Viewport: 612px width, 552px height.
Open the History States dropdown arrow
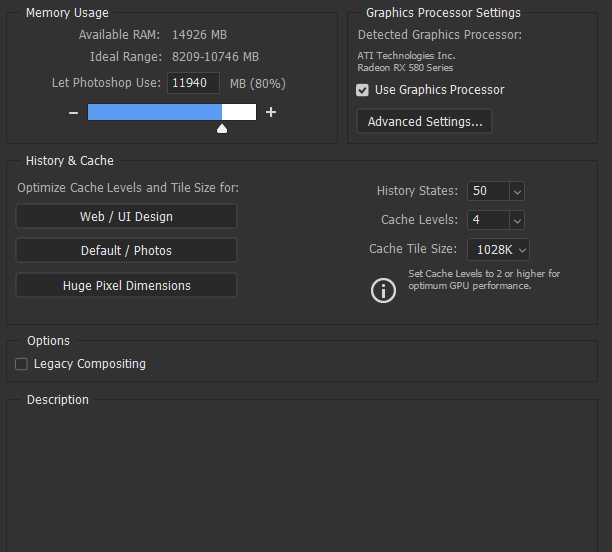click(517, 191)
